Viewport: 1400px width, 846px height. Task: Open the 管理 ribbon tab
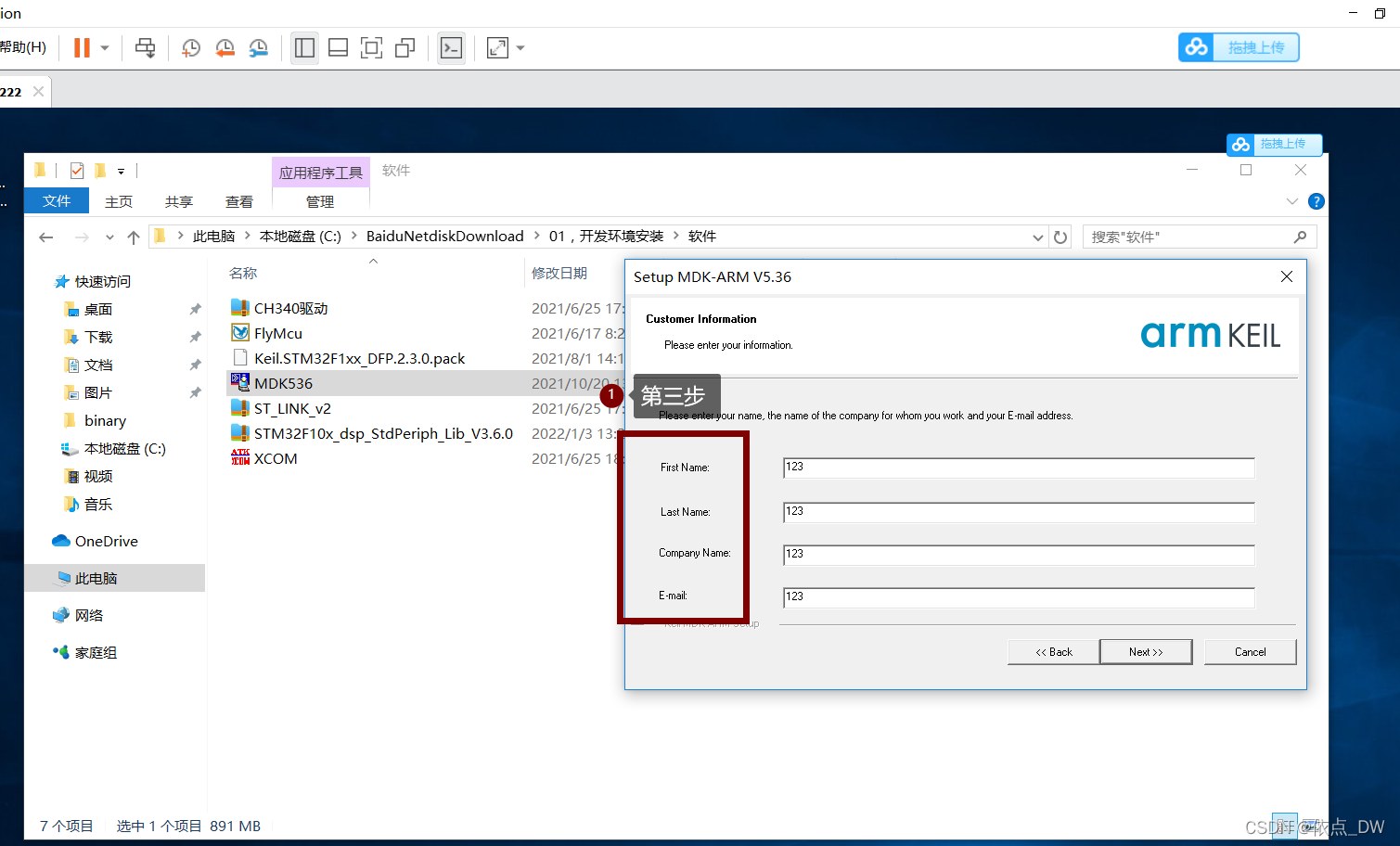point(320,201)
